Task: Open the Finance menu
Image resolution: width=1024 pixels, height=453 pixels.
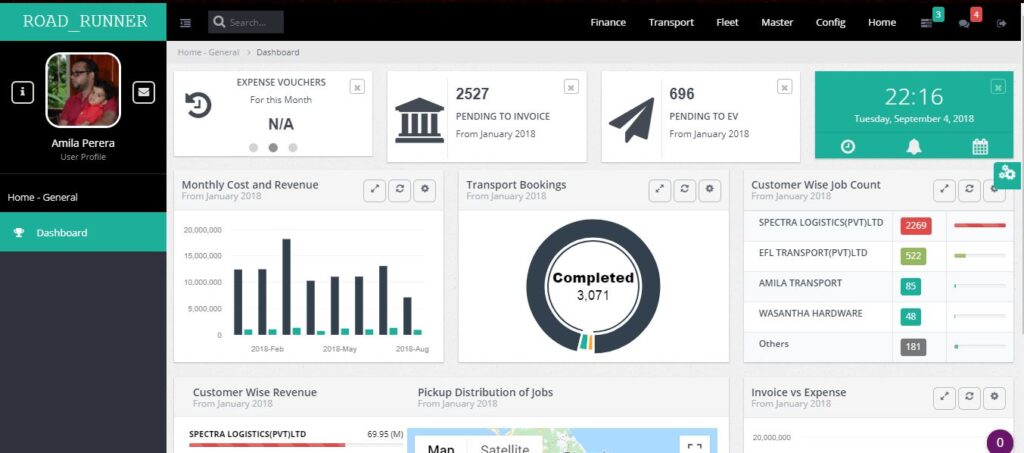Action: click(608, 22)
